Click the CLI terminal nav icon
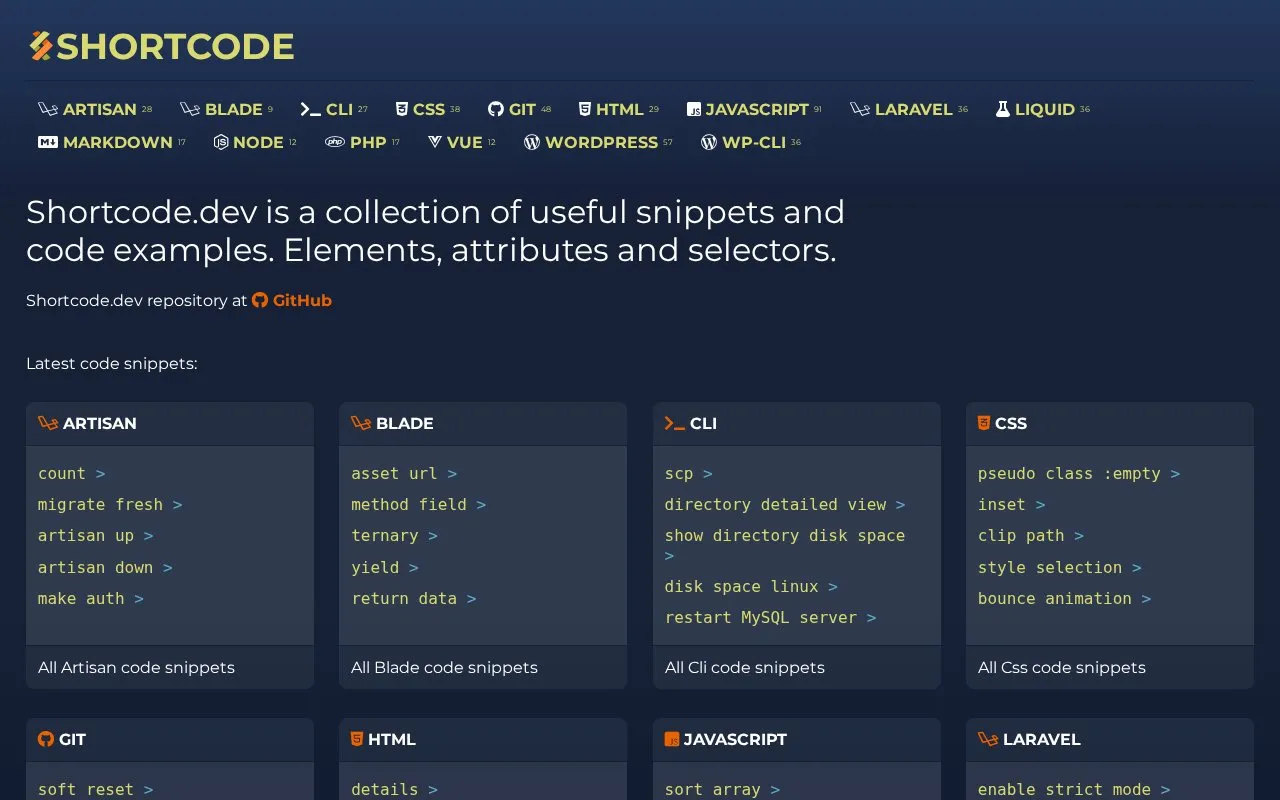The height and width of the screenshot is (800, 1280). point(310,109)
